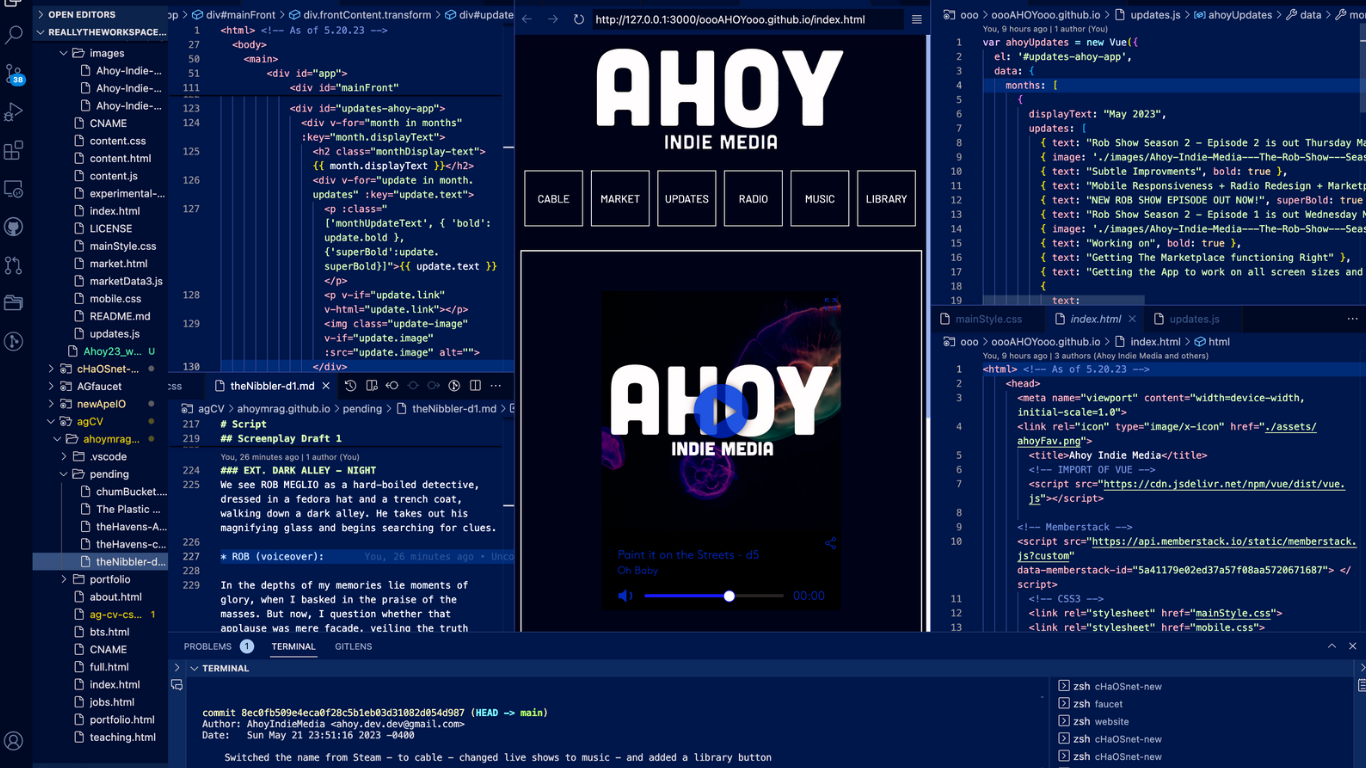Click the LIBRARY button on the web page
This screenshot has width=1366, height=768.
[886, 199]
